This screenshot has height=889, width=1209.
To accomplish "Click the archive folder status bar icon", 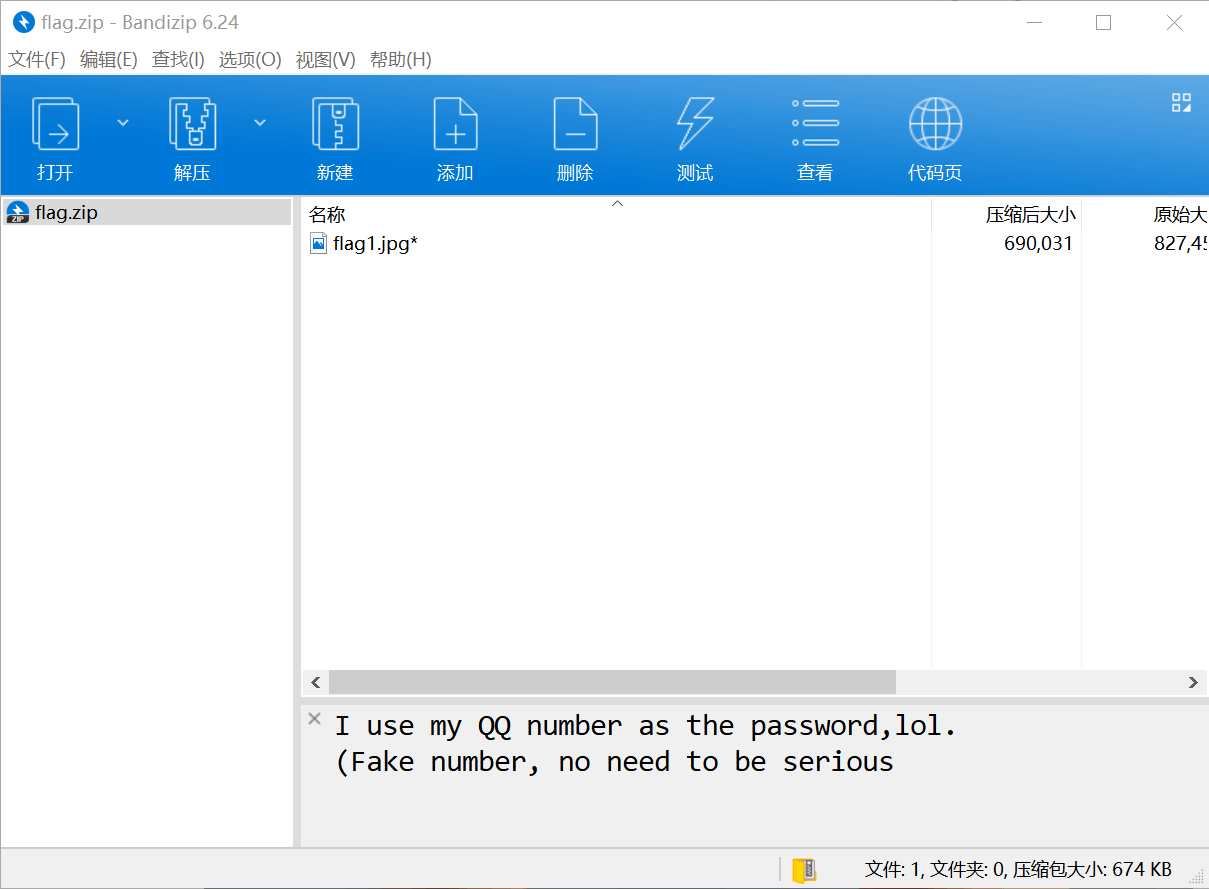I will coord(804,869).
